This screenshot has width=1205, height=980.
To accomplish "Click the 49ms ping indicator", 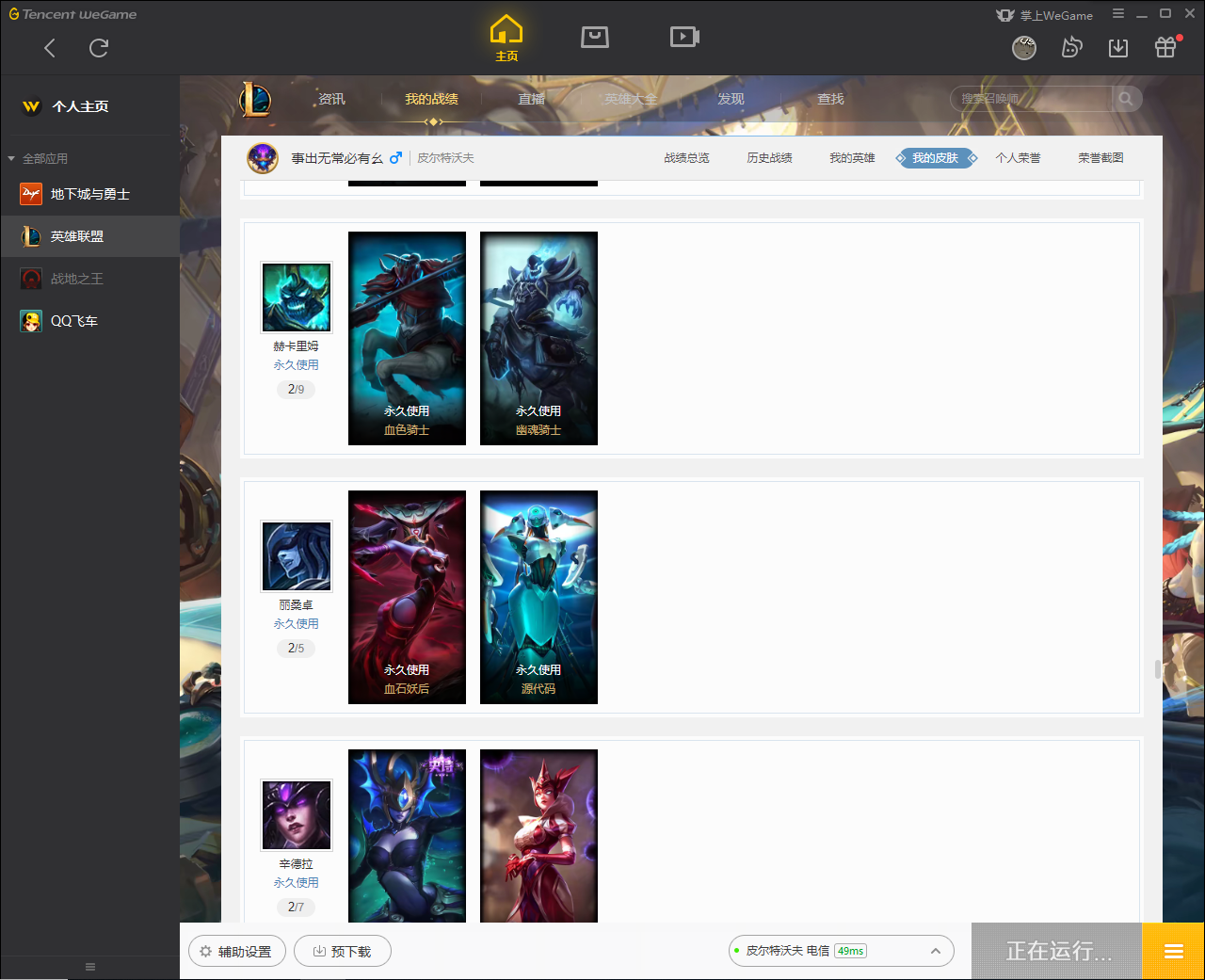I will [850, 951].
